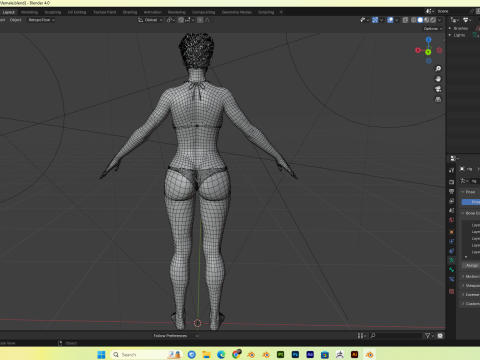The height and width of the screenshot is (360, 480).
Task: Toggle viewport overlays visibility
Action: click(390, 20)
